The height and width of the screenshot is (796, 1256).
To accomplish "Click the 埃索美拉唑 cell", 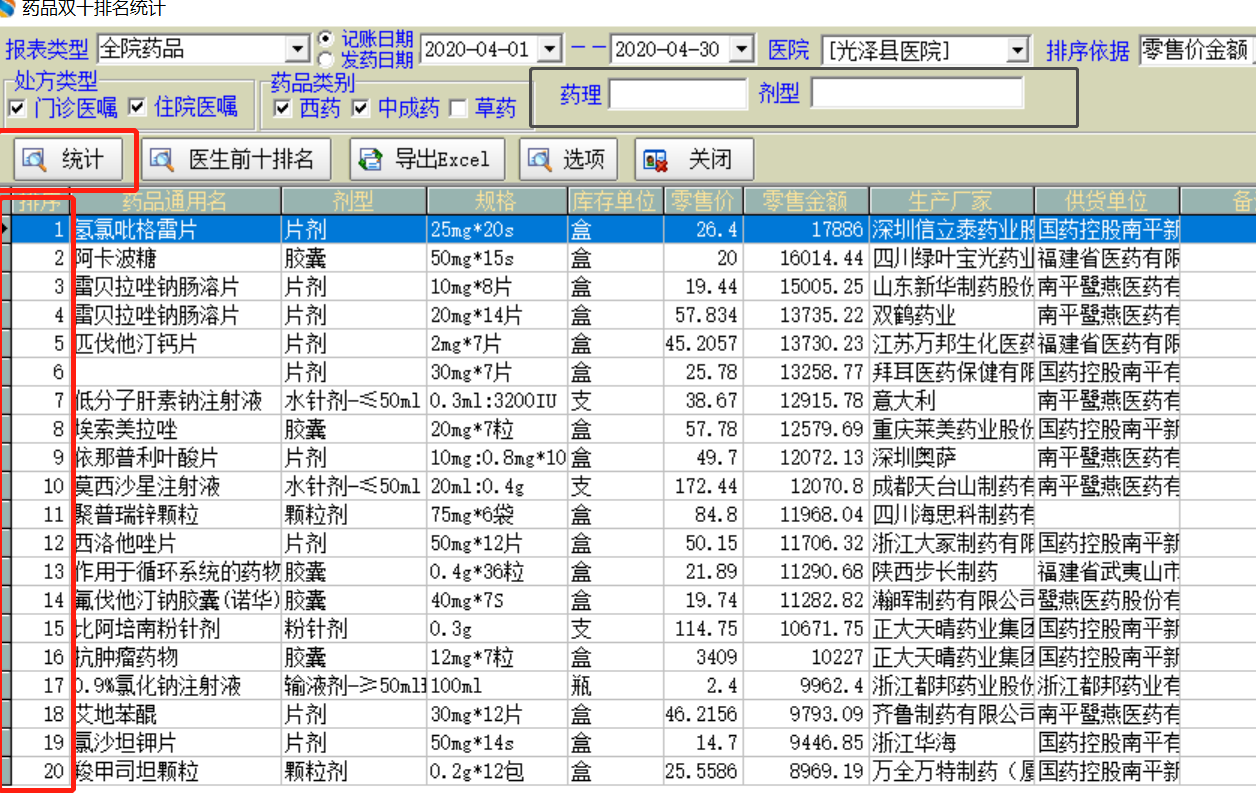I will (x=176, y=429).
